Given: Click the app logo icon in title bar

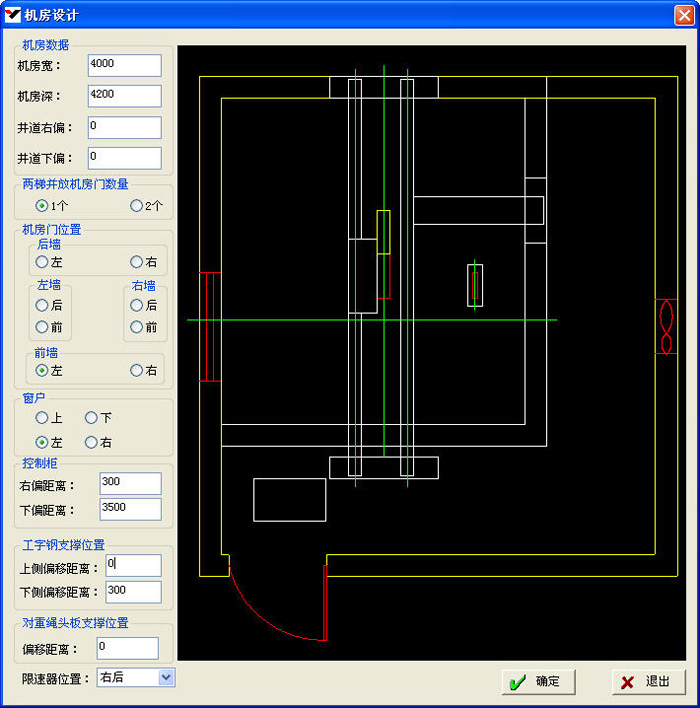Looking at the screenshot, I should pyautogui.click(x=13, y=15).
